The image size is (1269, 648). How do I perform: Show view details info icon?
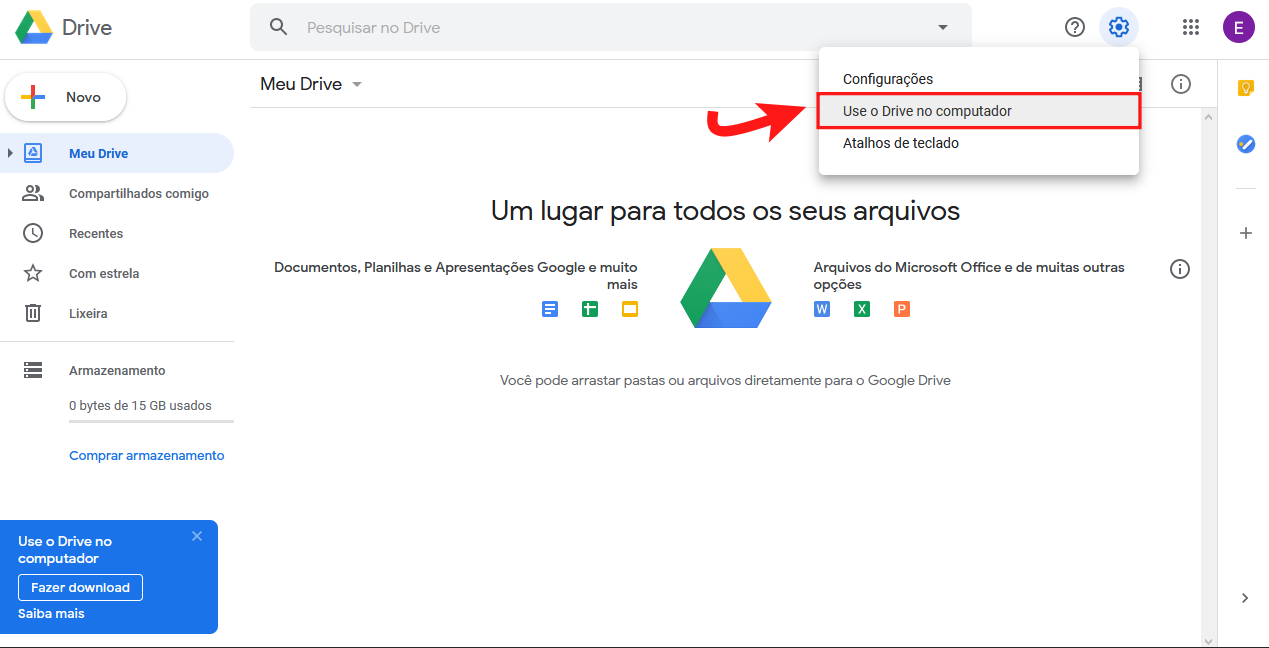1180,84
